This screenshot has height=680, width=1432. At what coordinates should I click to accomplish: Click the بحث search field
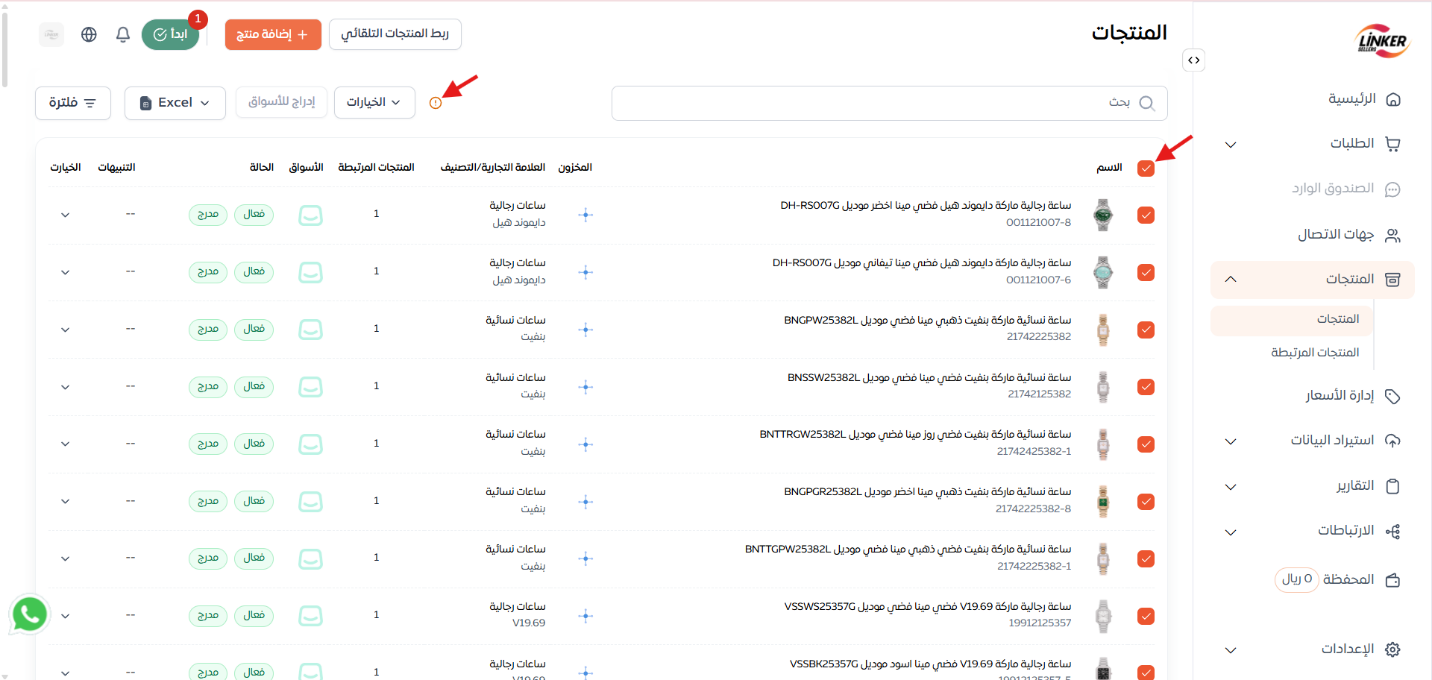click(x=889, y=103)
